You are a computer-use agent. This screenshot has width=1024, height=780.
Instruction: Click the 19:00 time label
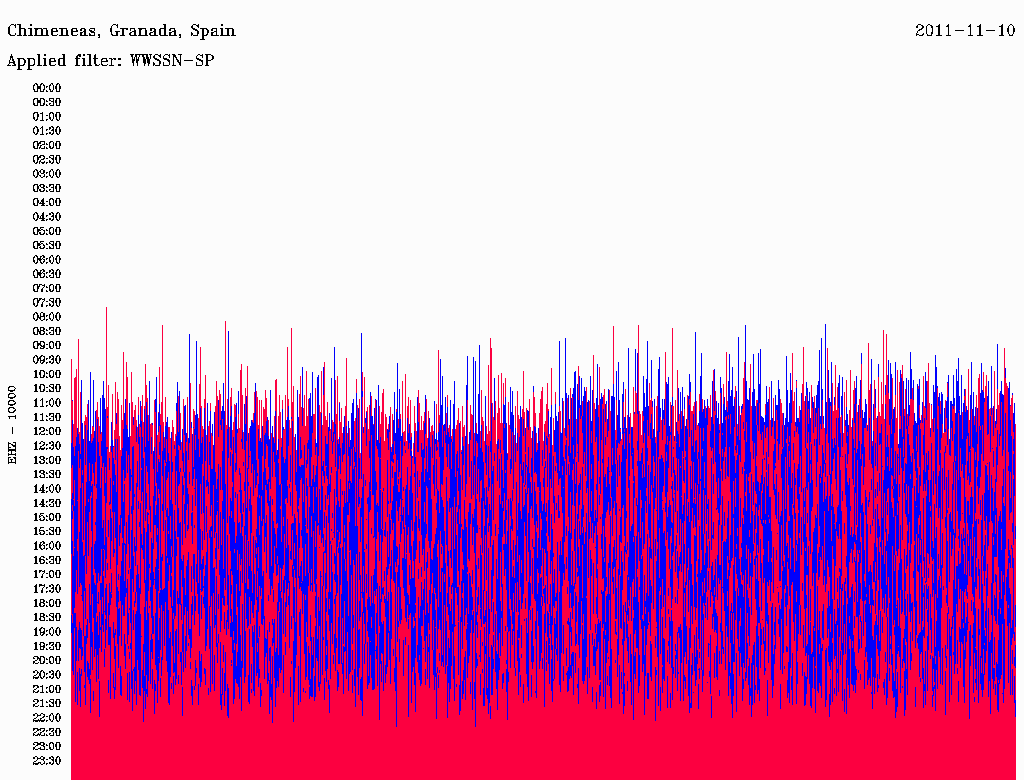47,632
